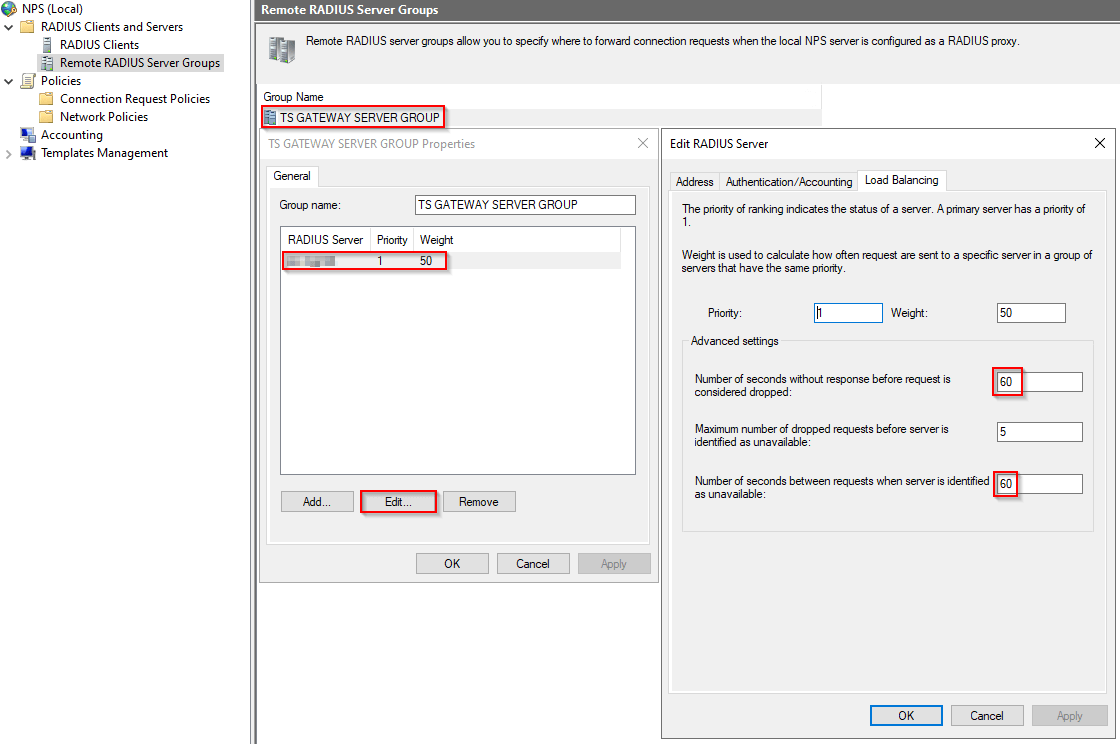Click the NPS (Local) globe icon
The height and width of the screenshot is (744, 1120).
point(11,9)
